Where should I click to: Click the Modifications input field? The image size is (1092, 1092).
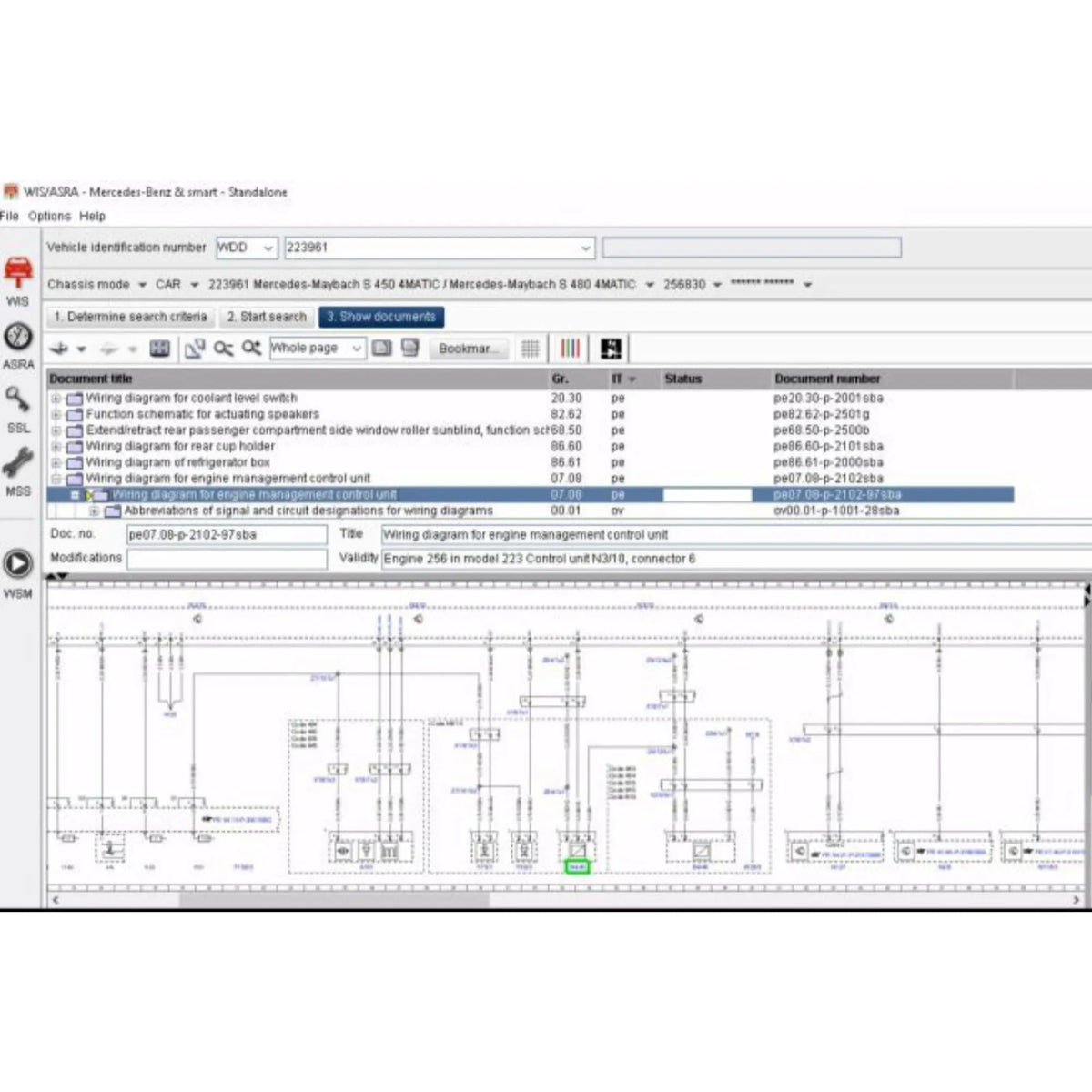tap(226, 558)
